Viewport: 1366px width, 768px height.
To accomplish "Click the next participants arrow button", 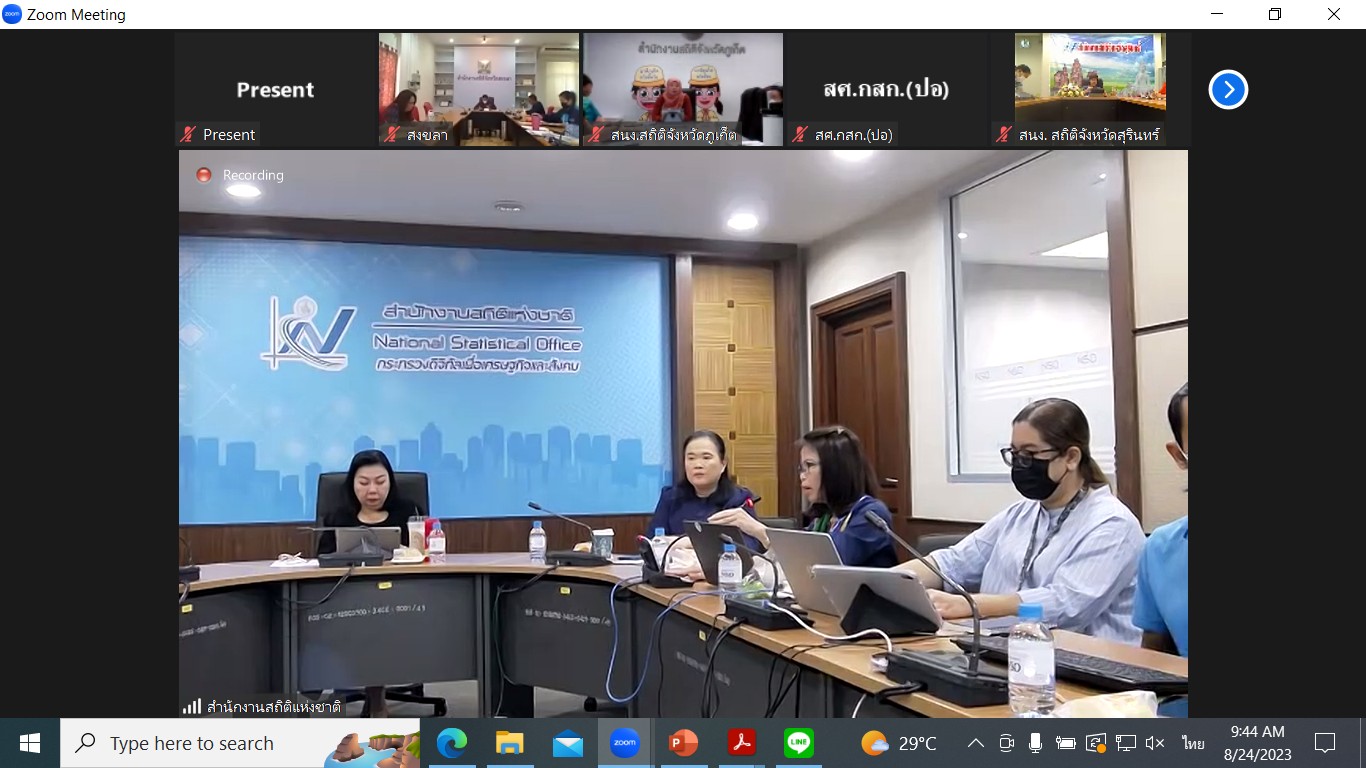I will pyautogui.click(x=1227, y=90).
